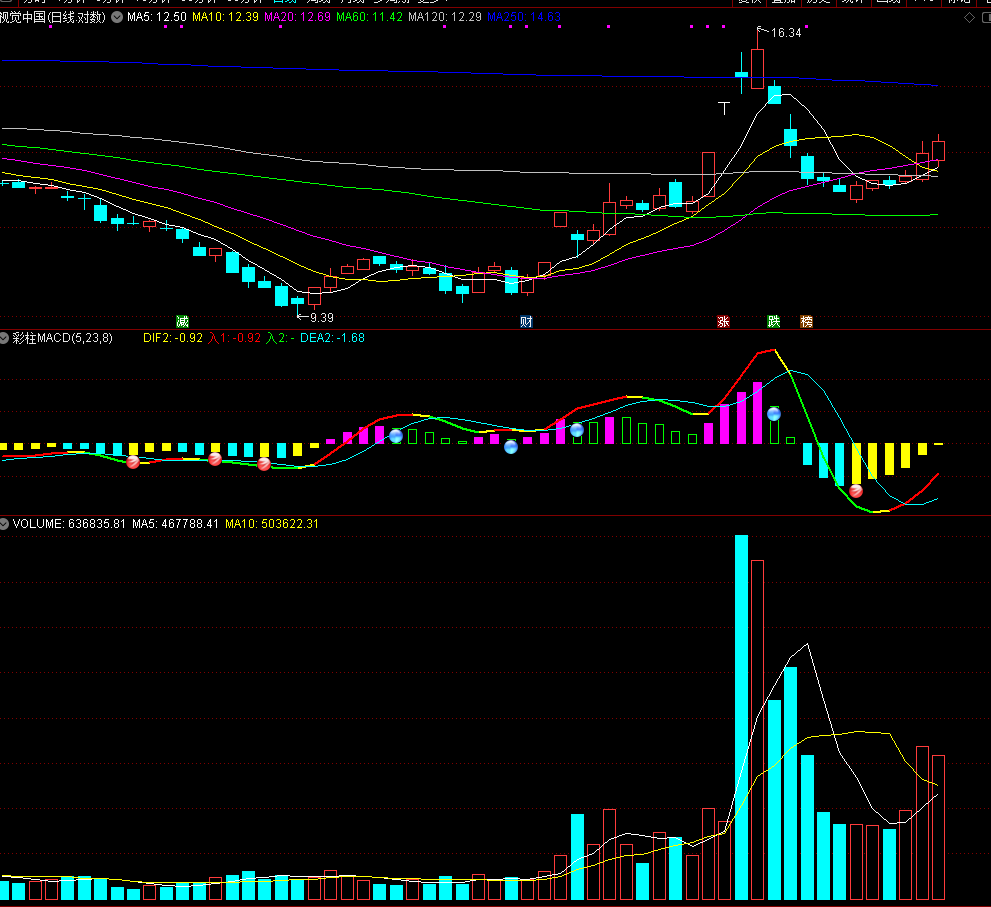Click the 9.39 low price label
Viewport: 991px width, 907px height.
tap(322, 317)
